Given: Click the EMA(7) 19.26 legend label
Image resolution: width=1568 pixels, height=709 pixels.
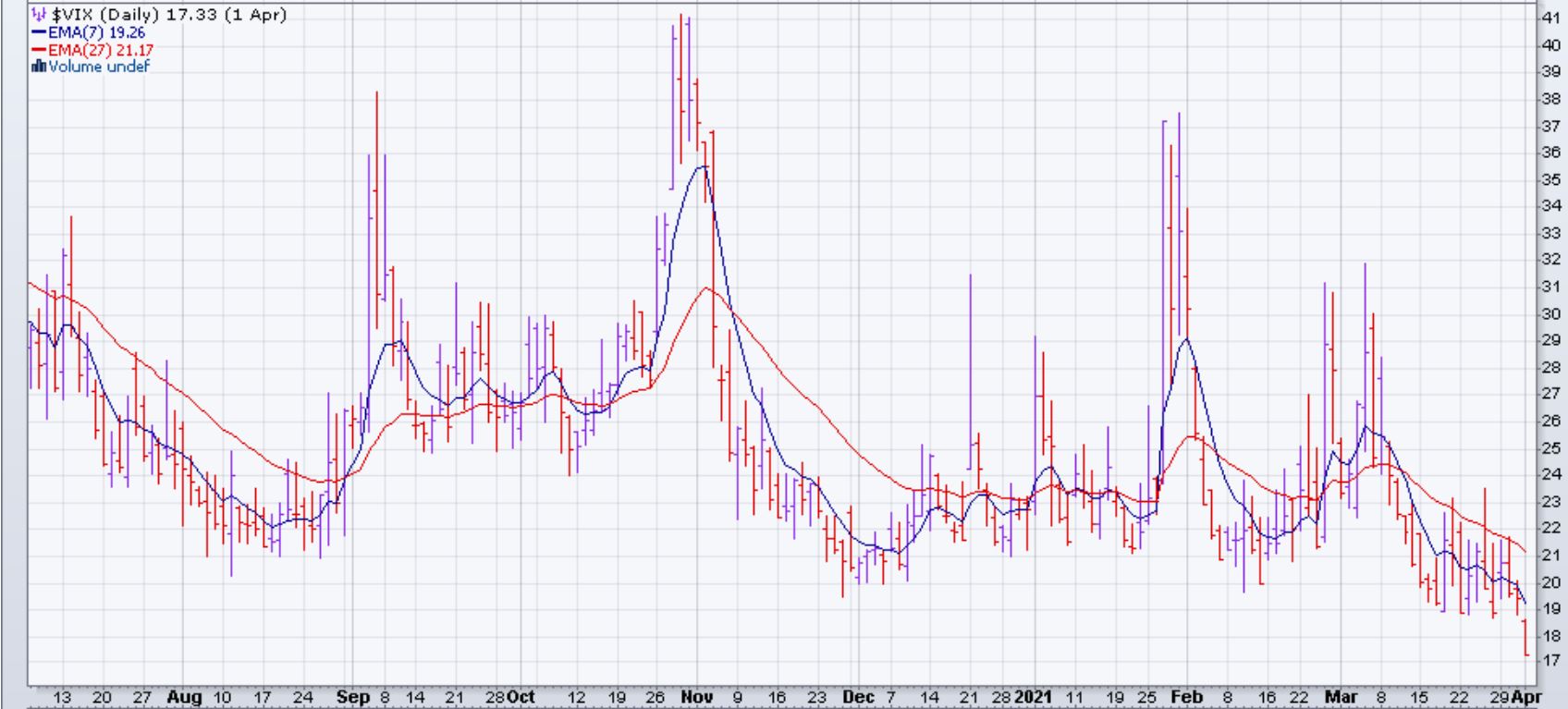Looking at the screenshot, I should click(x=97, y=32).
